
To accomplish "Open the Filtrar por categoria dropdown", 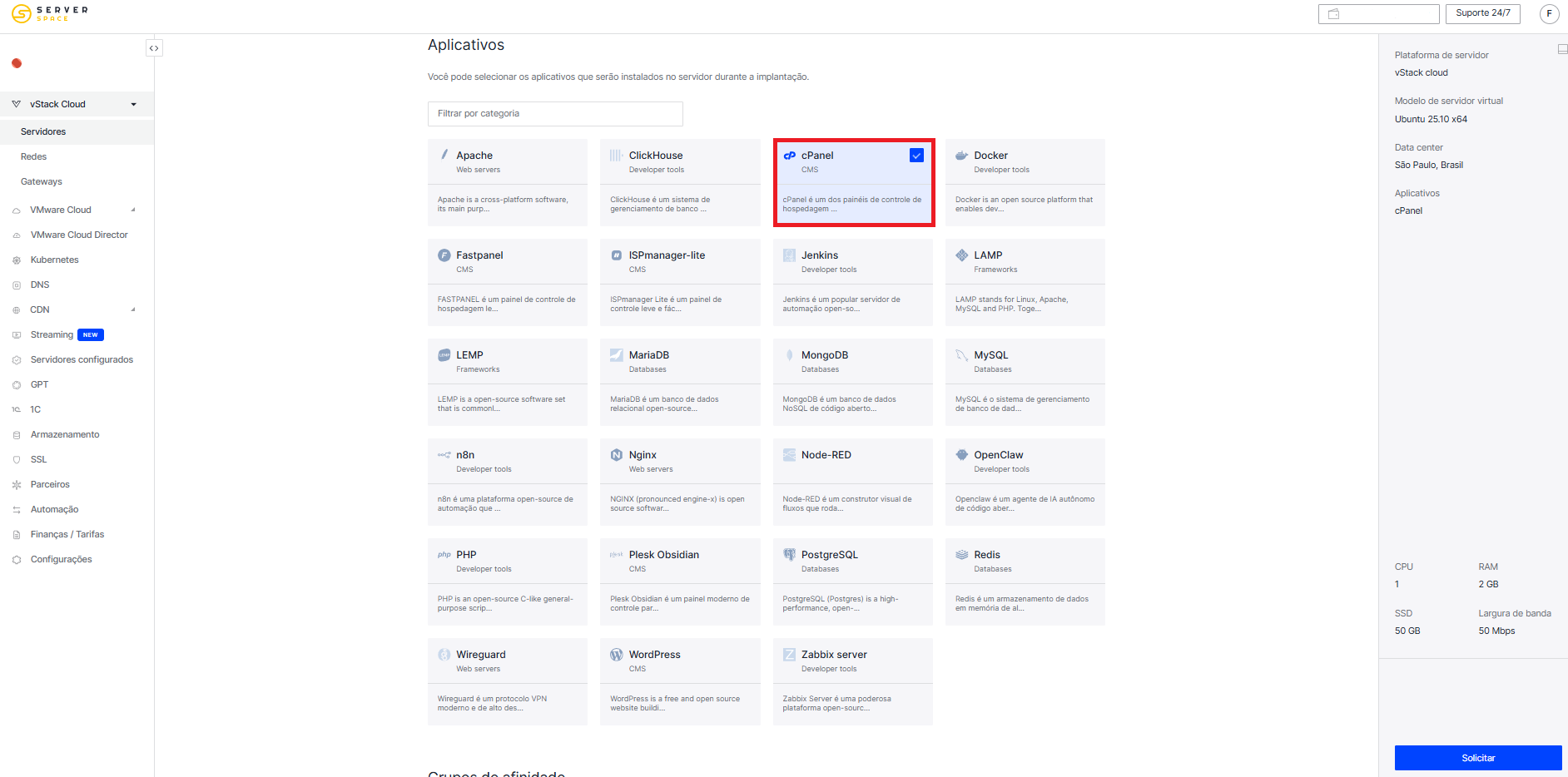I will 555,113.
